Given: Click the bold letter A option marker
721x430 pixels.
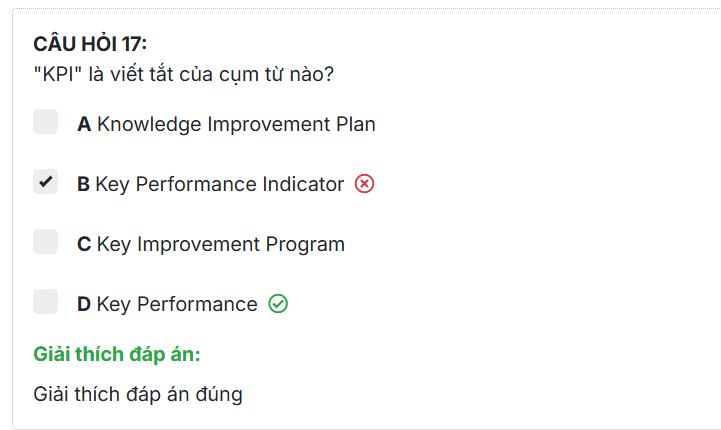Looking at the screenshot, I should (84, 124).
